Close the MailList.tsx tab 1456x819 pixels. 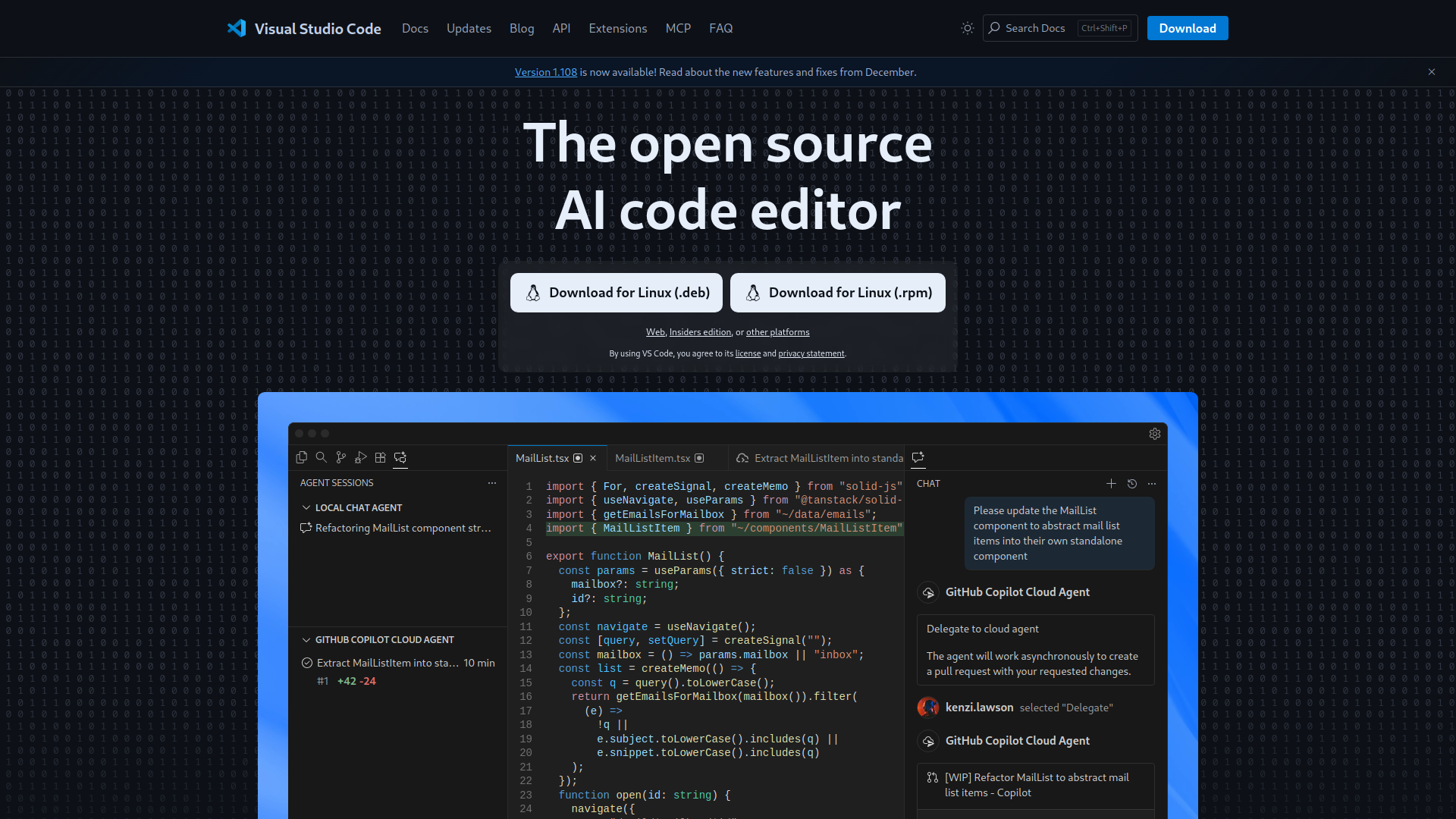coord(593,458)
